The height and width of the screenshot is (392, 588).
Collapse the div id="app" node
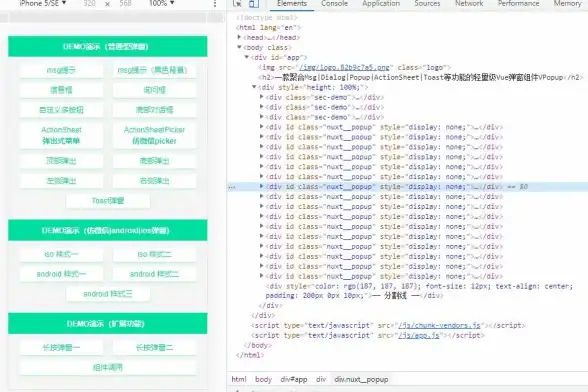(x=247, y=57)
